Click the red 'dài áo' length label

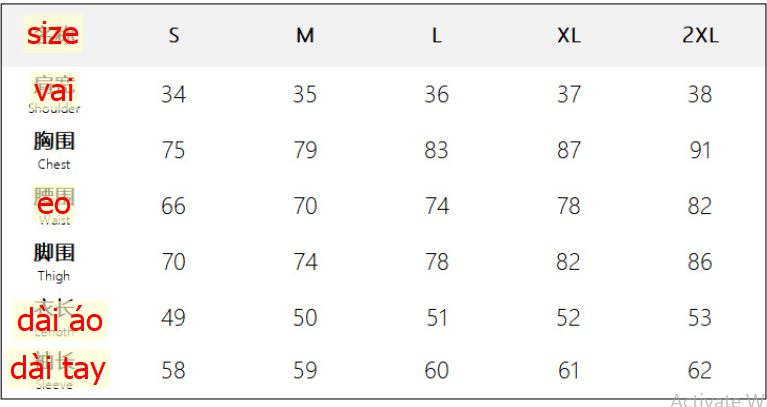(60, 320)
